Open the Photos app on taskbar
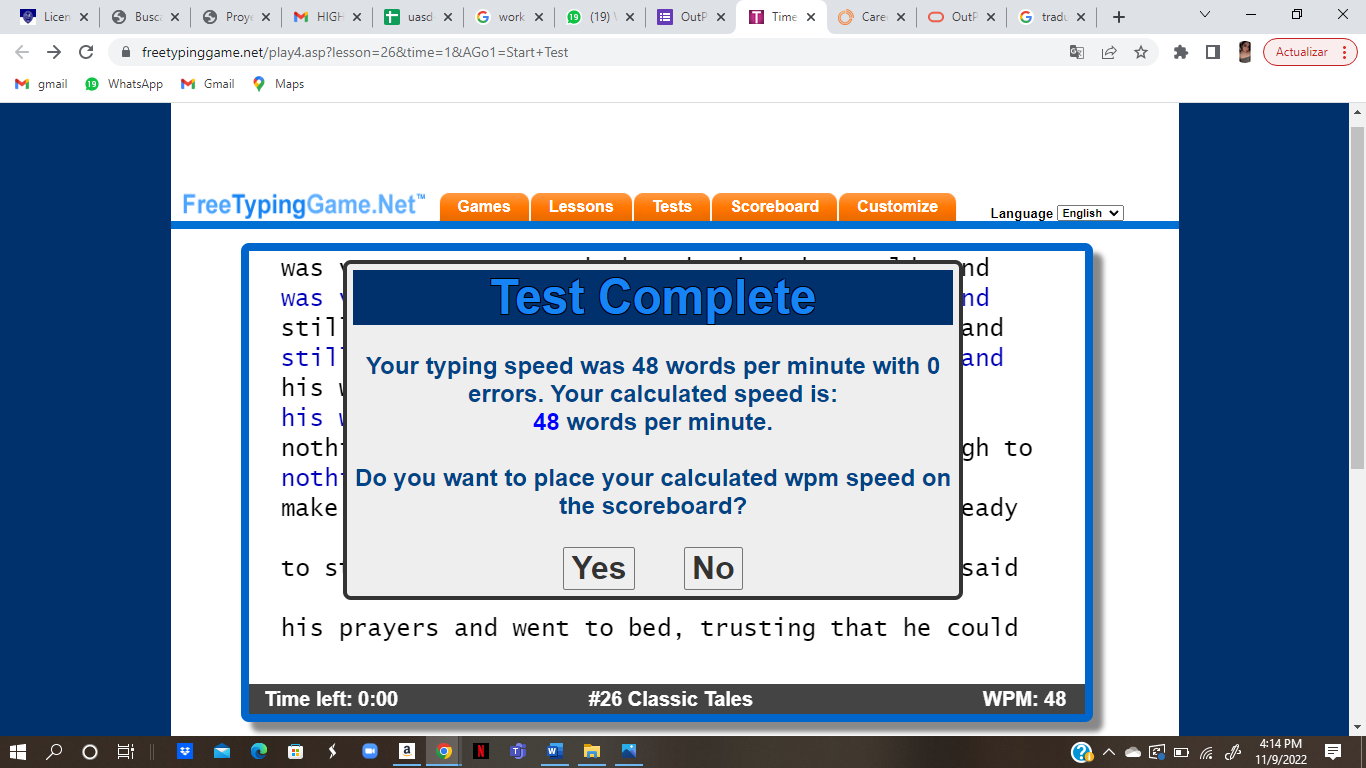Viewport: 1366px width, 768px height. click(629, 751)
